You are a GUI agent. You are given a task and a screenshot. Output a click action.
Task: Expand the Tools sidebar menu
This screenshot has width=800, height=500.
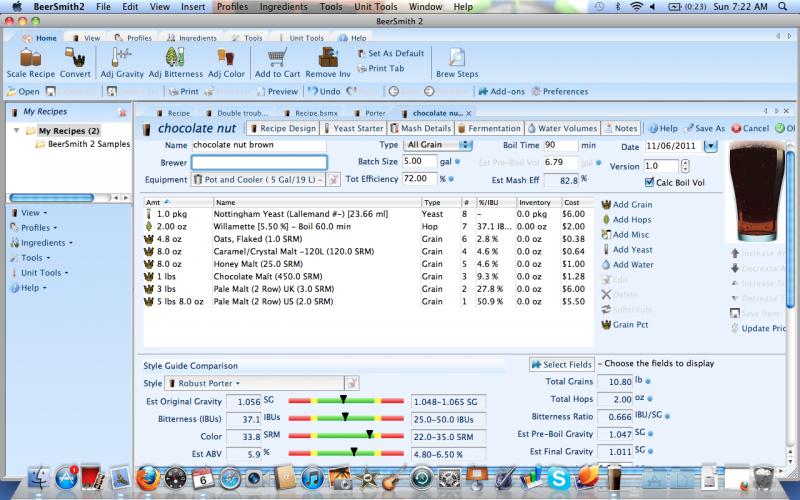(31, 258)
